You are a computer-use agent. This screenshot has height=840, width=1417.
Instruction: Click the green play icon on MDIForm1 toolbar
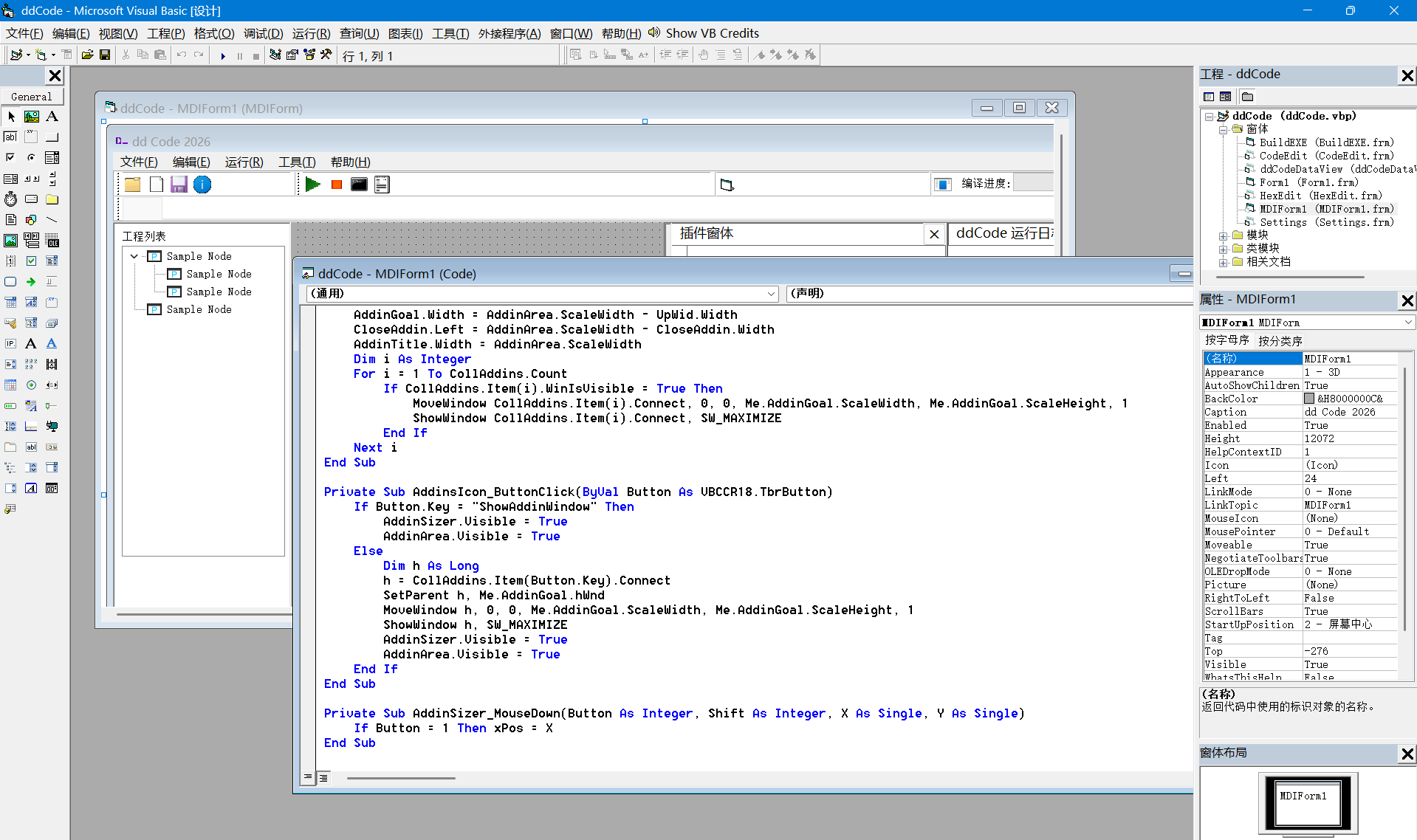pyautogui.click(x=313, y=185)
